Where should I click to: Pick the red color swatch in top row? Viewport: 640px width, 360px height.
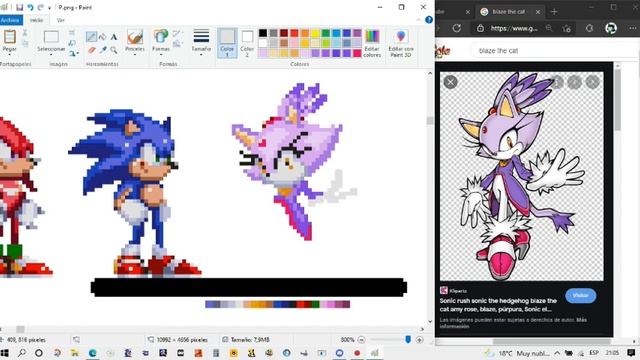tap(294, 33)
